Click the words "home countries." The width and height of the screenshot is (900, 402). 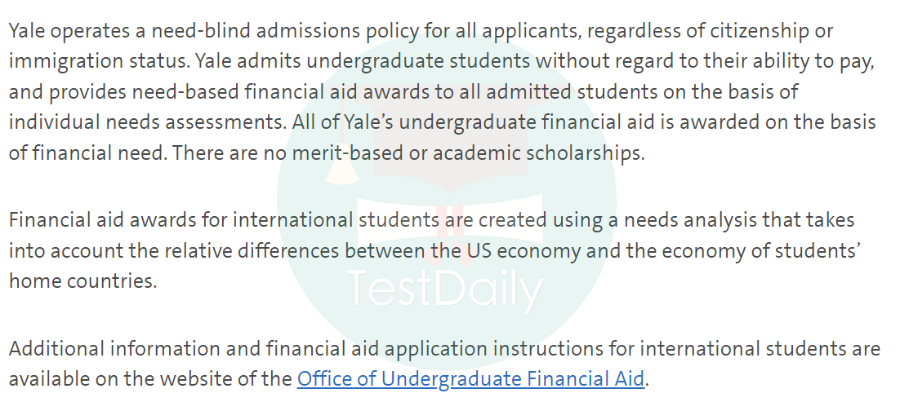(83, 281)
